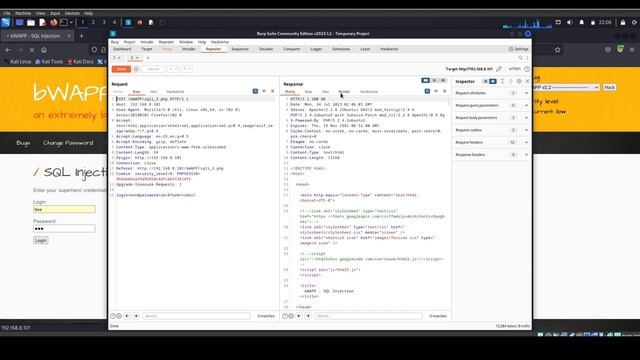Open the Burp Settings gear
Screen dimensions: 640x360
[x=518, y=49]
